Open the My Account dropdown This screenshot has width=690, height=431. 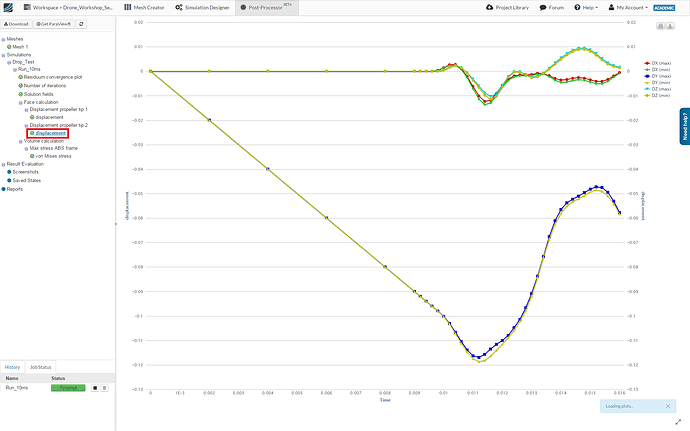coord(628,7)
